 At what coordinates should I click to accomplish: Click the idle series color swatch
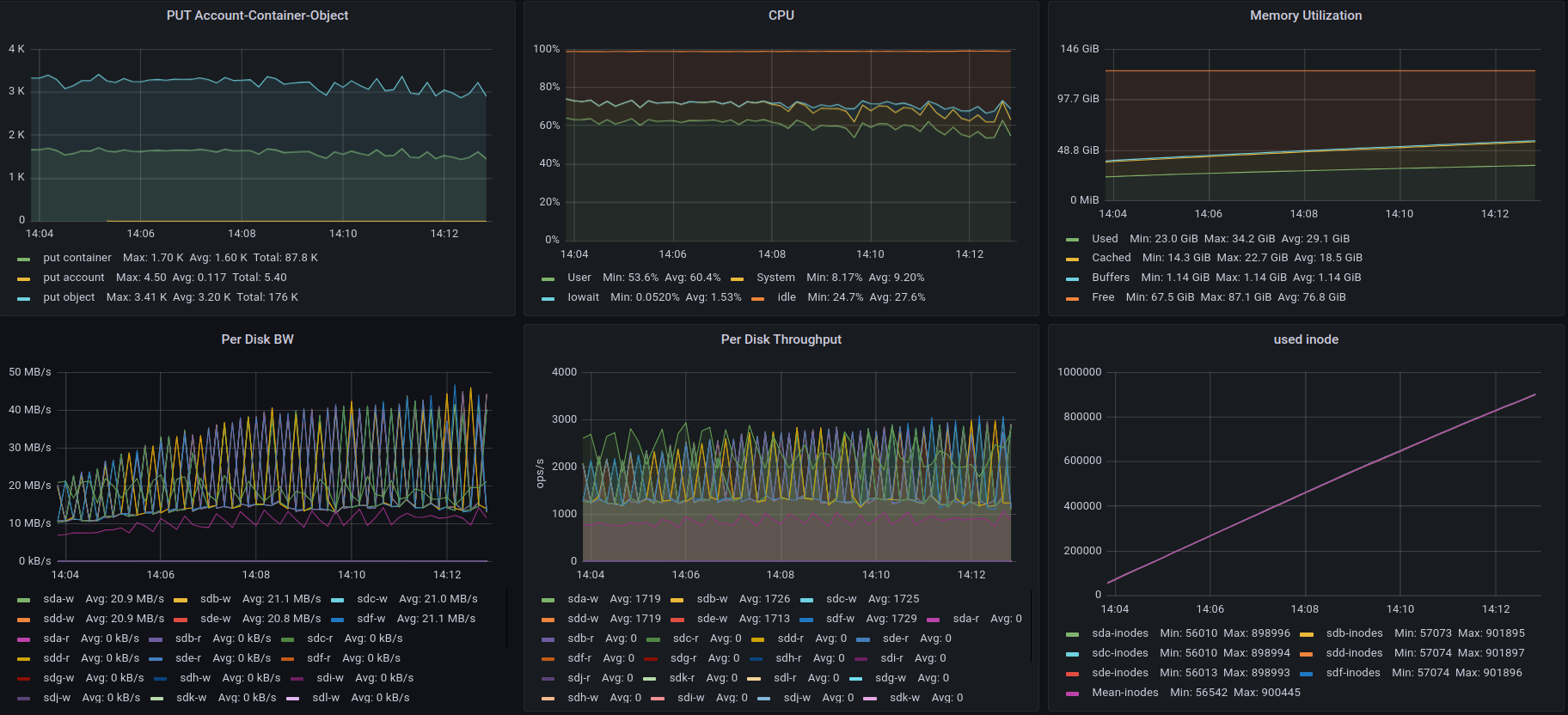click(758, 298)
